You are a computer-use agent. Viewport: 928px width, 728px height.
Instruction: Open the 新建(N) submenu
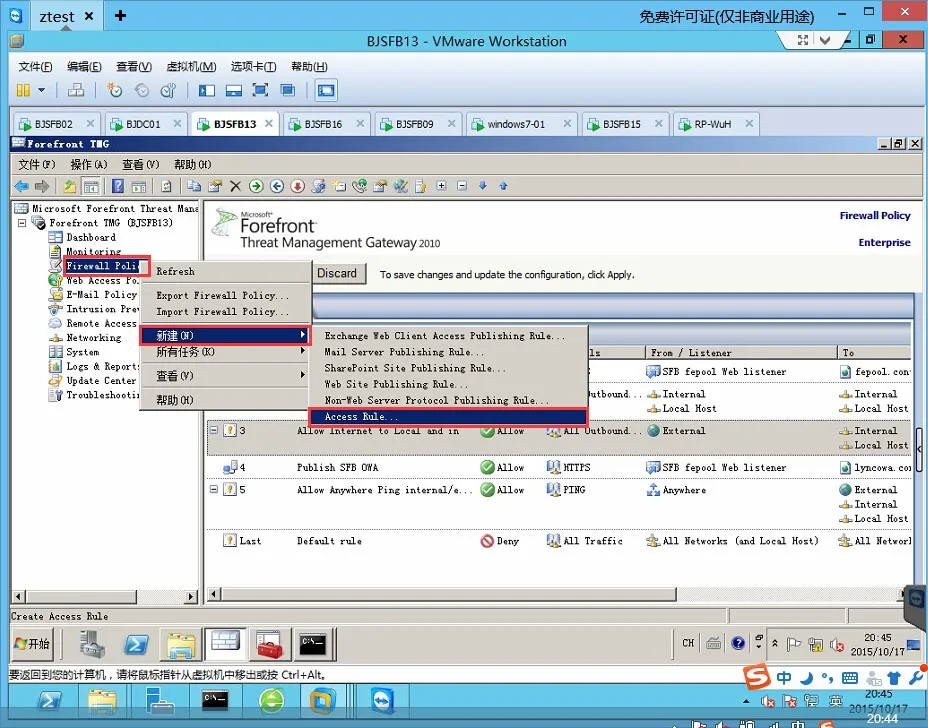(x=224, y=336)
